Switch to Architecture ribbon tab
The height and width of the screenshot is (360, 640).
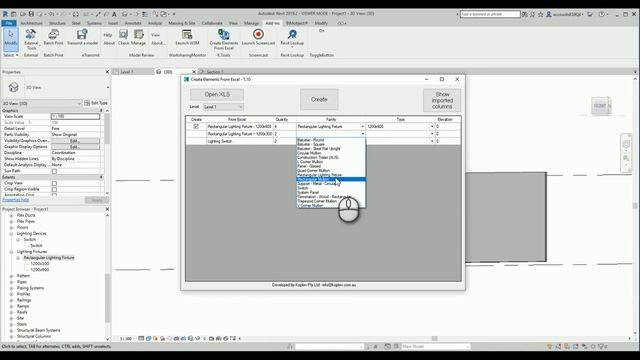[31, 23]
